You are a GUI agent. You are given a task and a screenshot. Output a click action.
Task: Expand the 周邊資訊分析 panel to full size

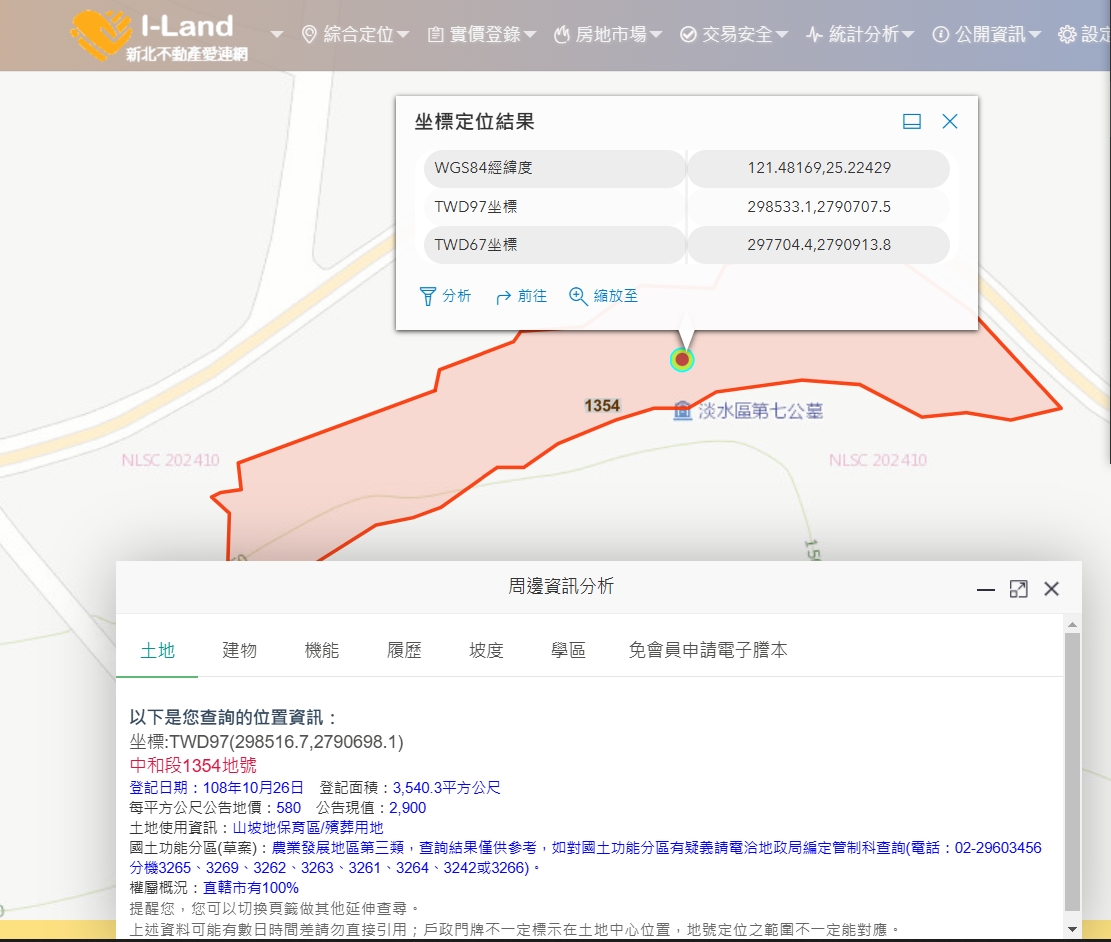1018,589
